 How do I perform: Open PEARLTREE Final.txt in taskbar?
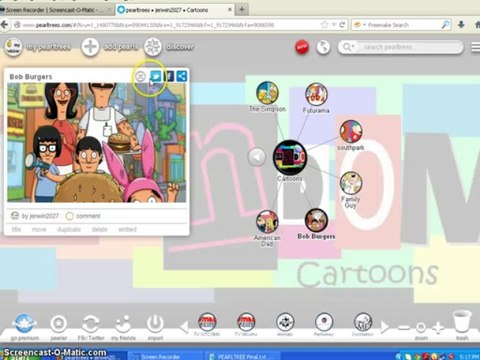coord(243,356)
